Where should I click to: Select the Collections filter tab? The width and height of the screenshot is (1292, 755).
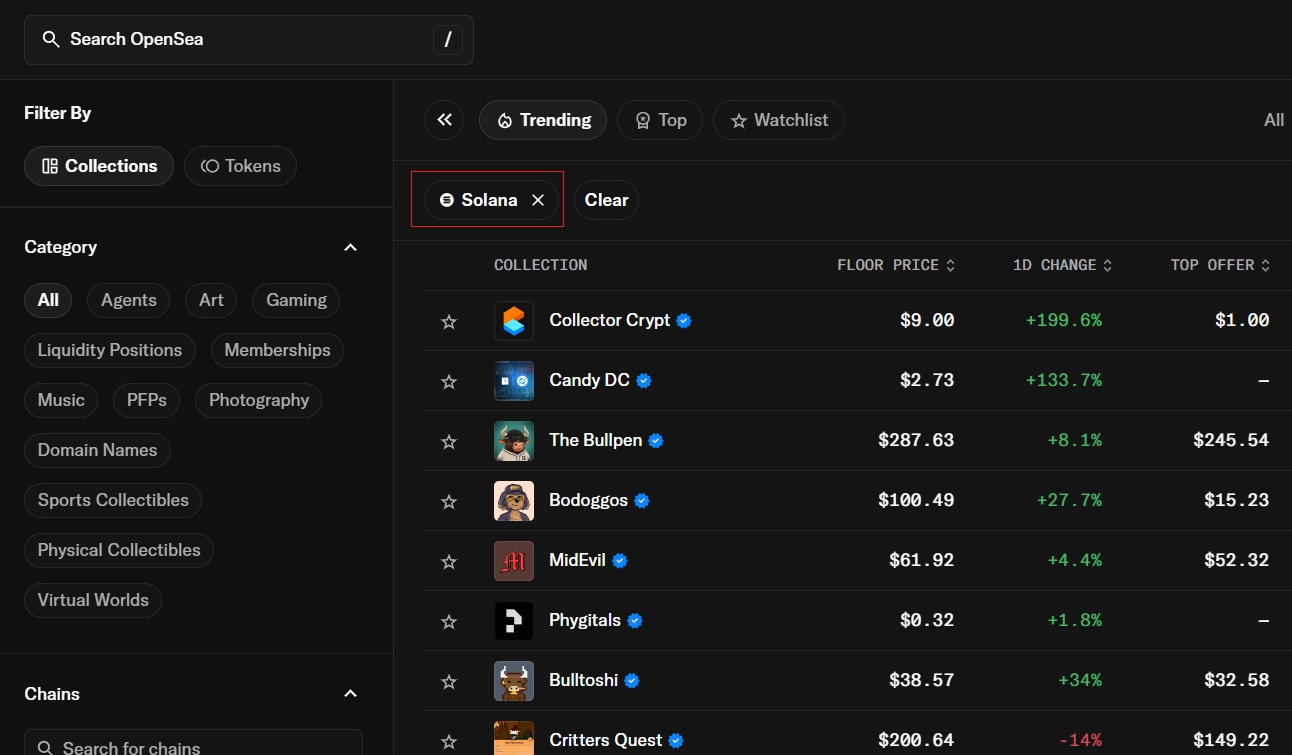click(99, 166)
